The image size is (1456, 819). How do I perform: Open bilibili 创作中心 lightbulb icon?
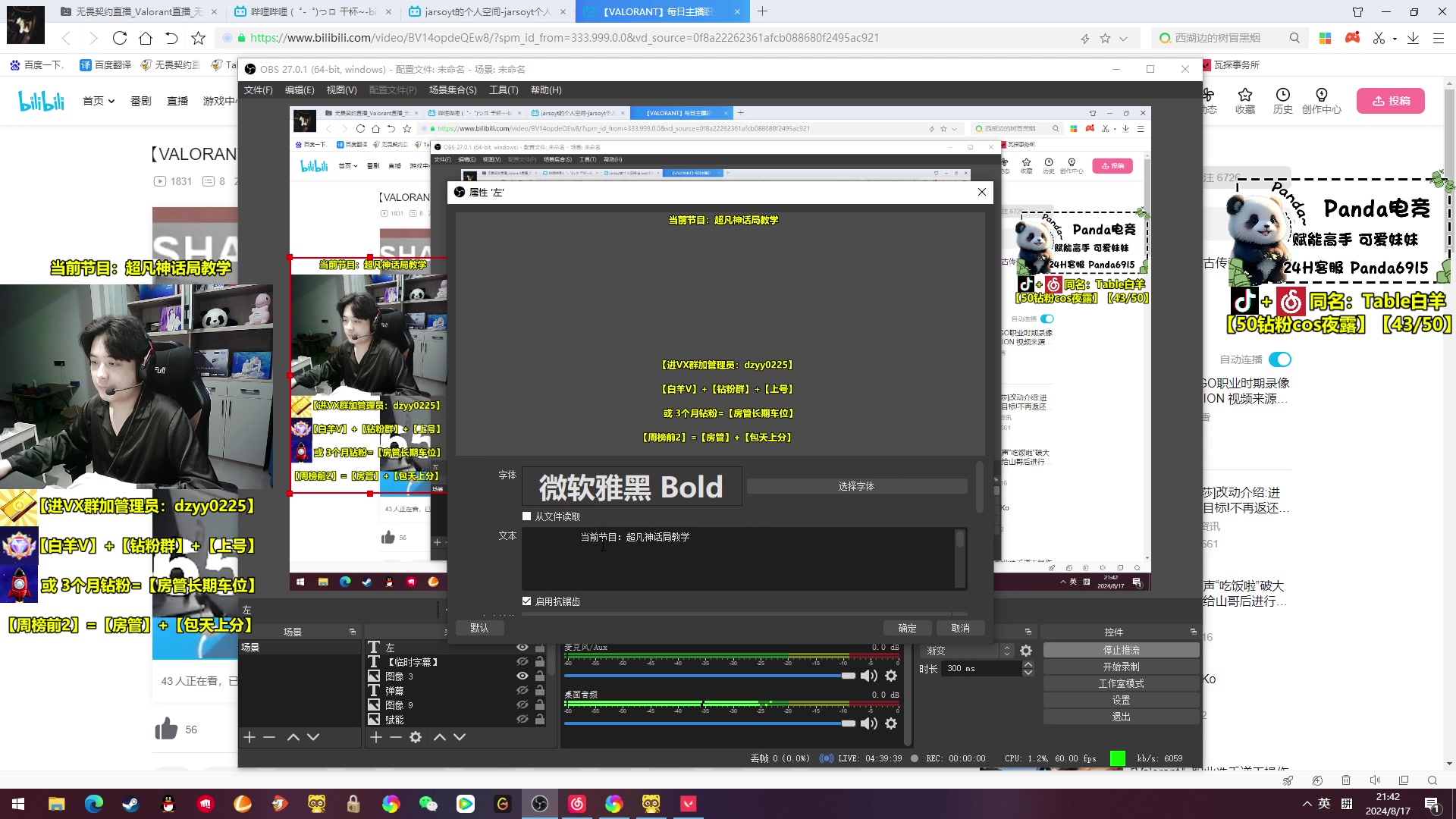coord(1321,100)
